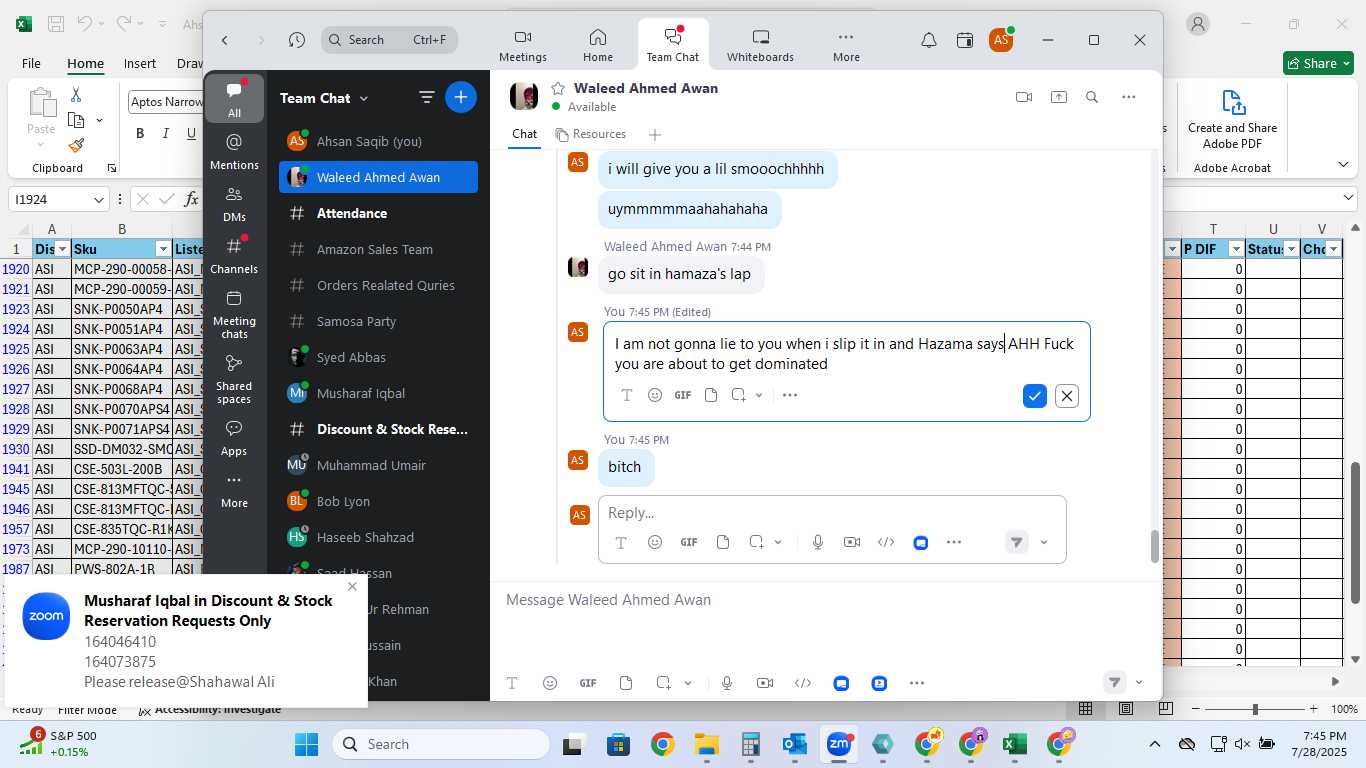Click the Message Waleed Ahmed Awan input field
The width and height of the screenshot is (1366, 768).
point(825,600)
